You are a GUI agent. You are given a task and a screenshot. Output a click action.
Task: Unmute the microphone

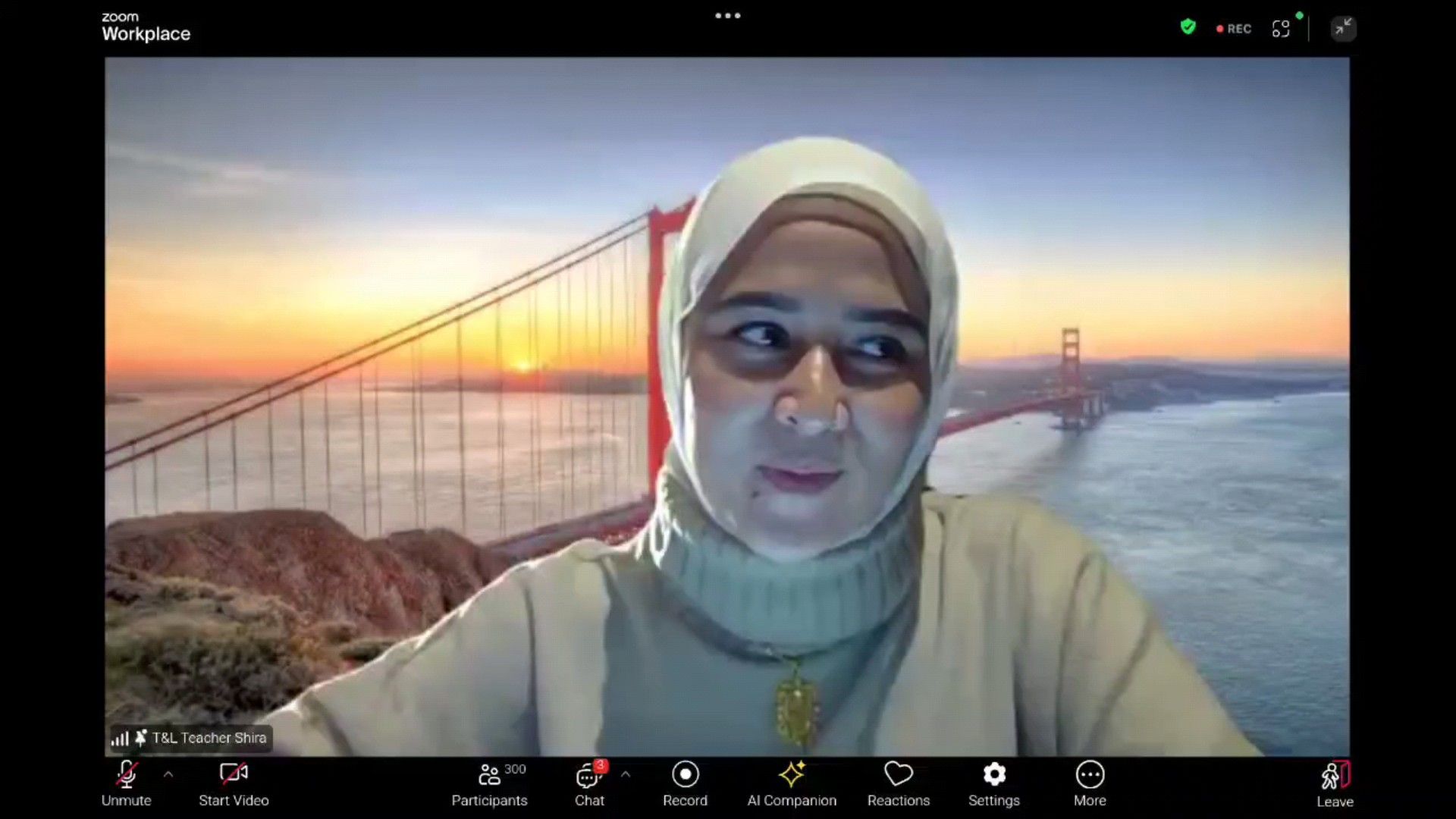[127, 784]
